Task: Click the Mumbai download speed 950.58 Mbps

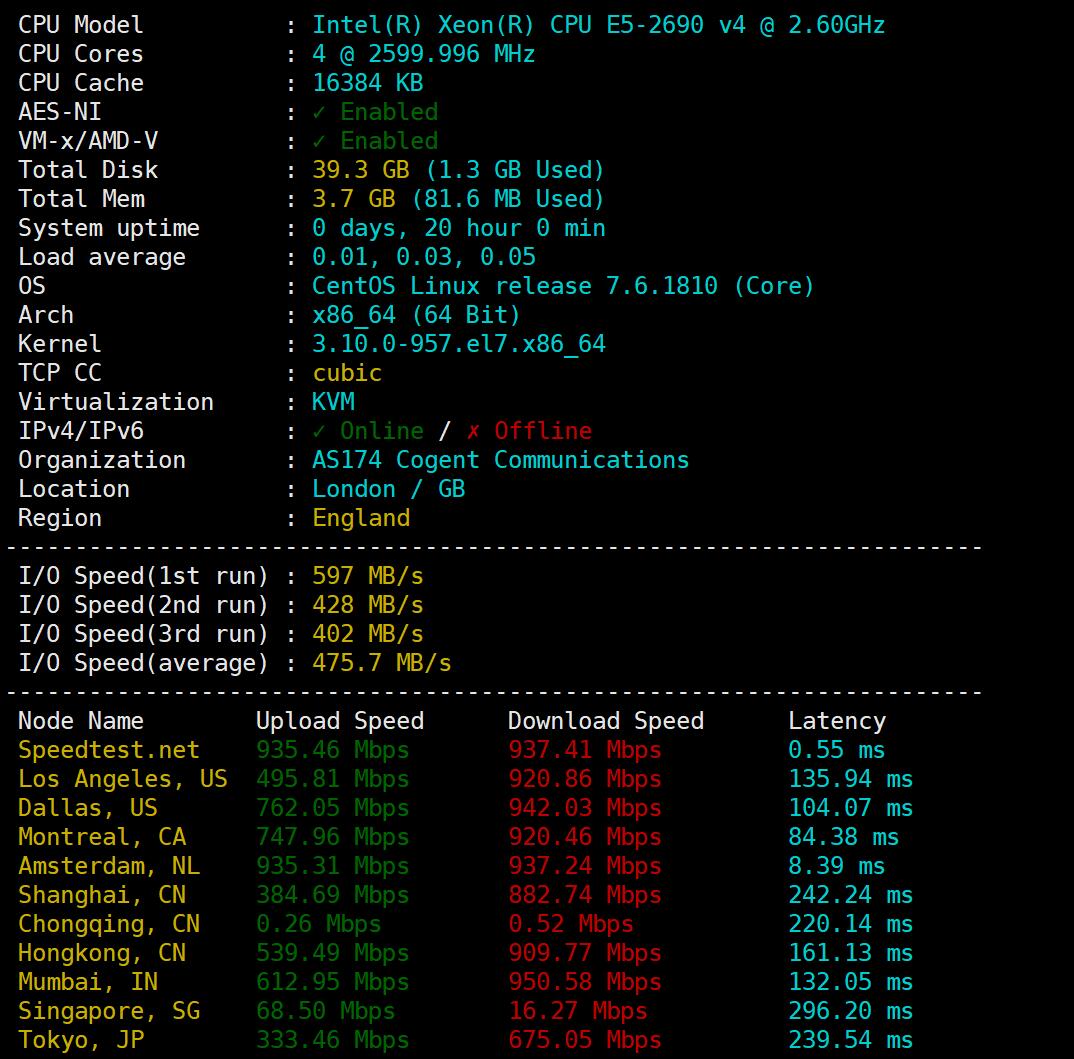Action: (584, 982)
